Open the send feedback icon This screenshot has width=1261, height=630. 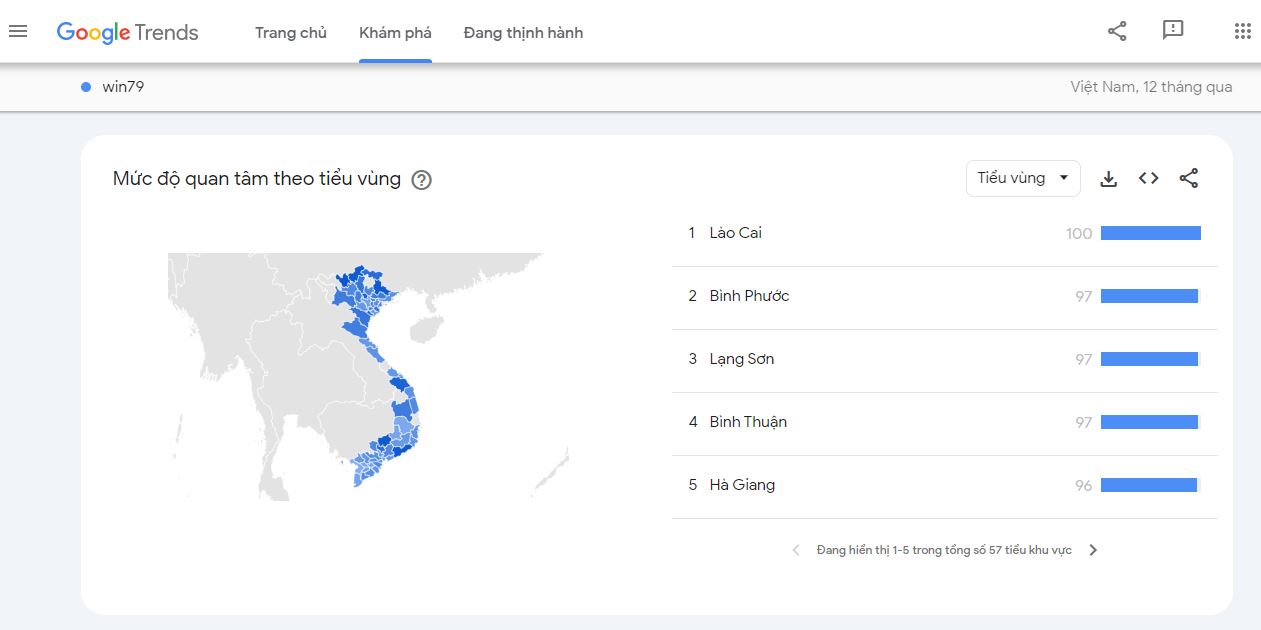click(x=1173, y=31)
